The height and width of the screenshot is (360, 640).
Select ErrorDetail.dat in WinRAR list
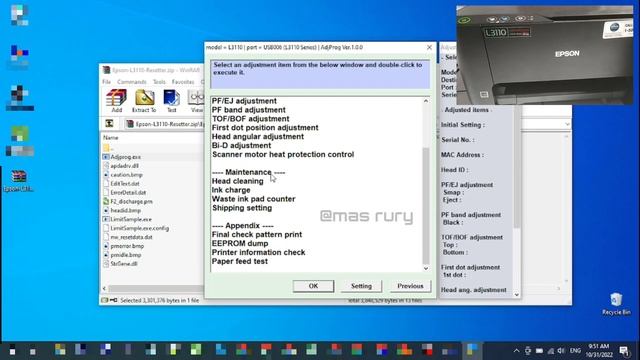tap(128, 193)
